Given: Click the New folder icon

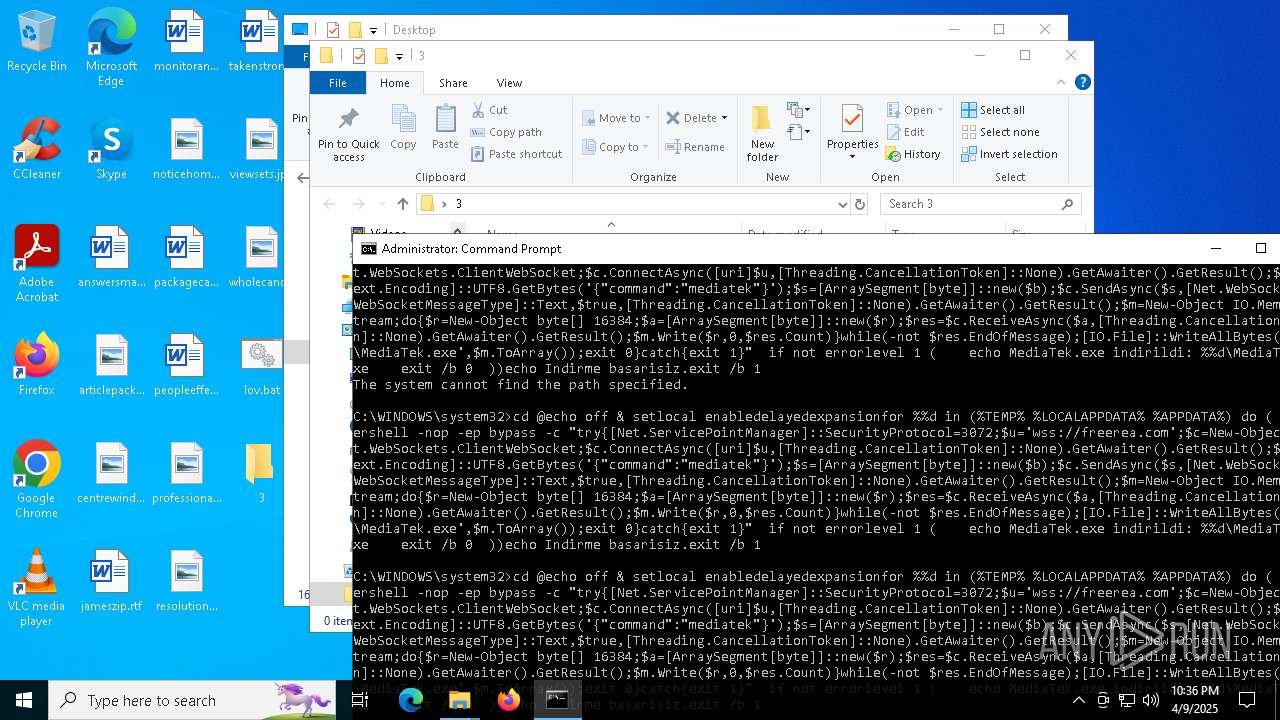Looking at the screenshot, I should (x=762, y=133).
